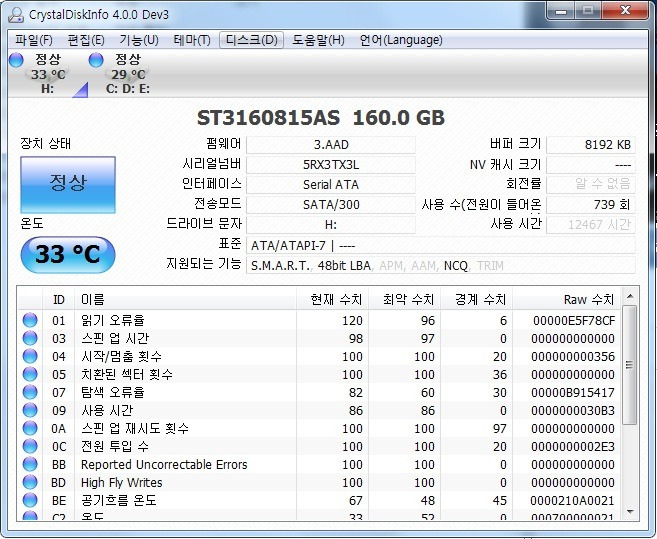Click the scrollbar down arrow in SMART list

coord(630,512)
